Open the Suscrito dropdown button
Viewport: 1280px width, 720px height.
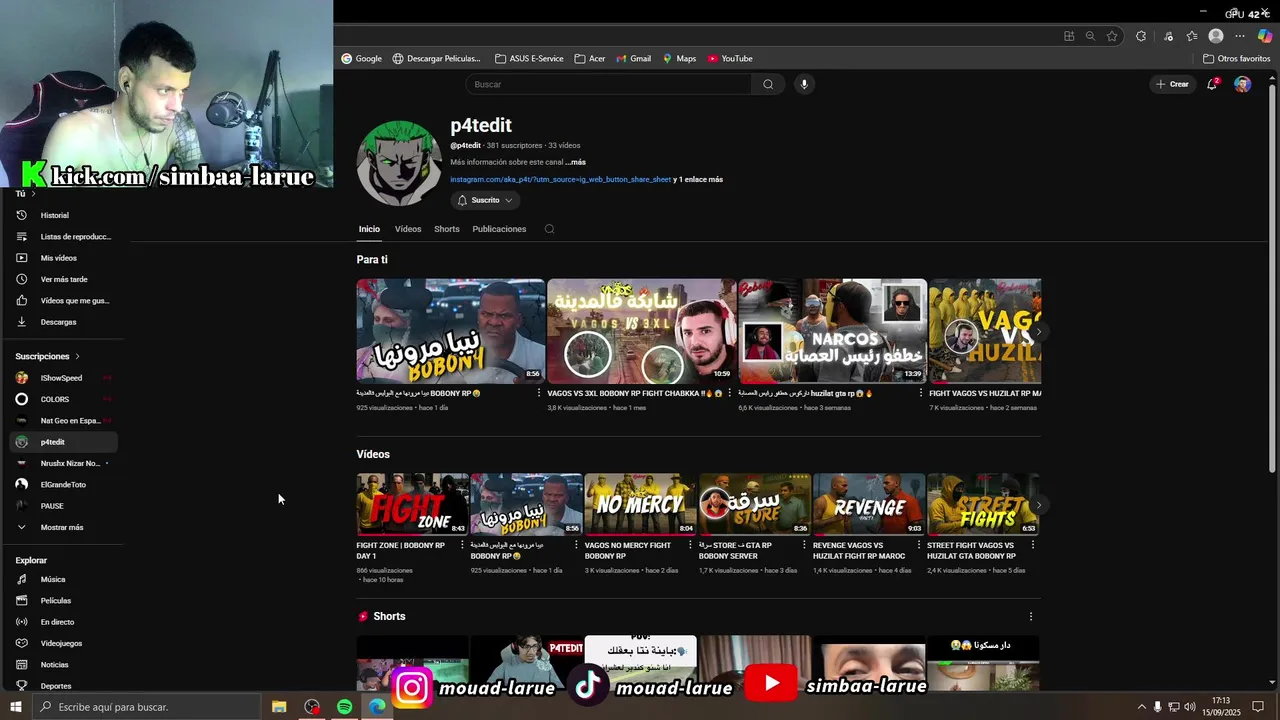point(485,200)
